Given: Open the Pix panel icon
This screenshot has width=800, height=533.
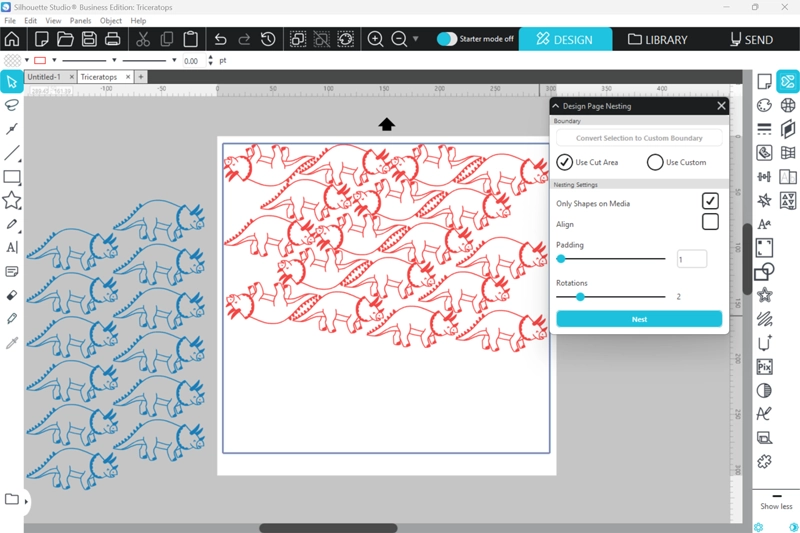Looking at the screenshot, I should 764,367.
